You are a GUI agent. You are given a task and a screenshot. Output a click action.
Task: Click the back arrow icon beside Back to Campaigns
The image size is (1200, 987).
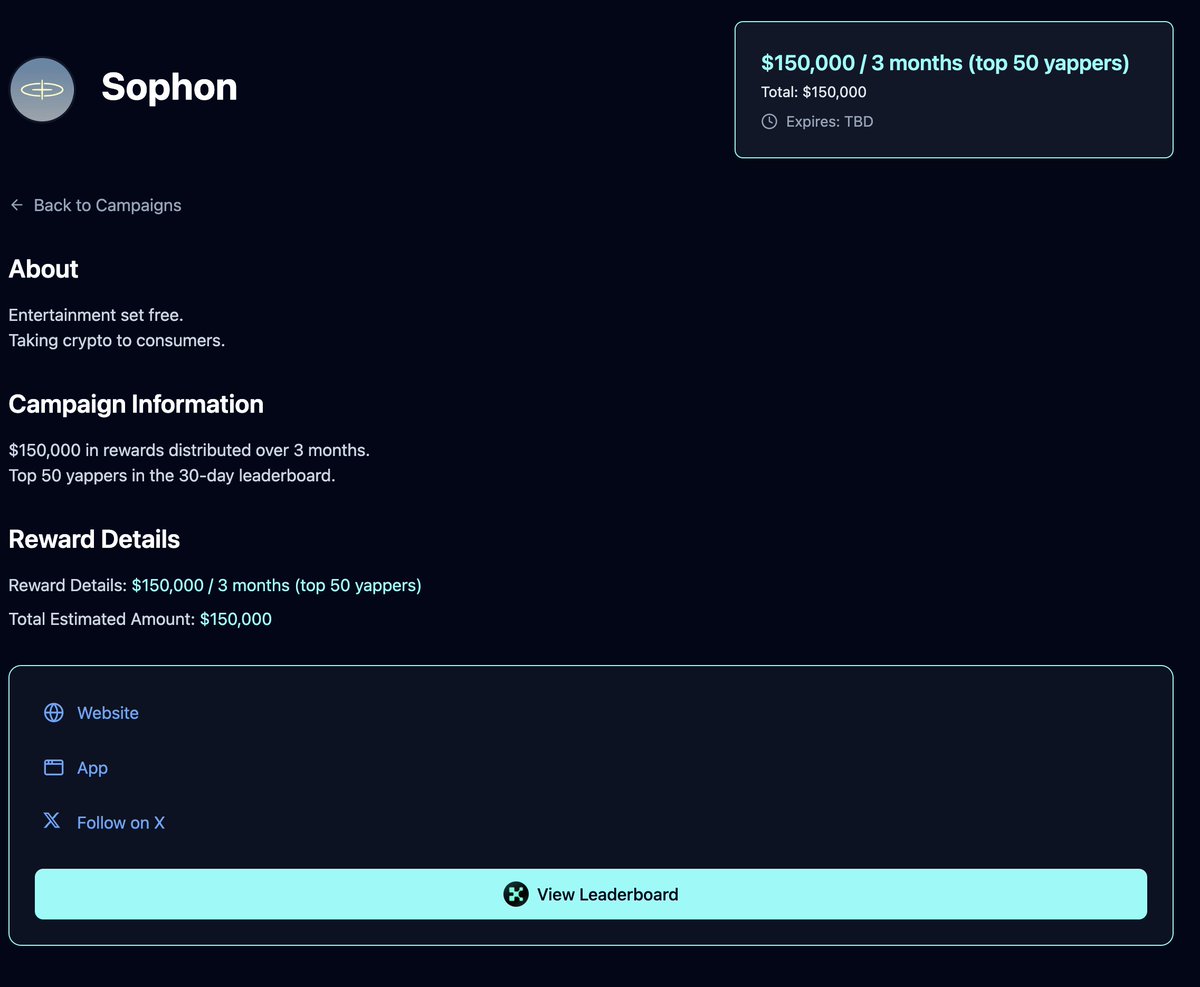point(17,205)
